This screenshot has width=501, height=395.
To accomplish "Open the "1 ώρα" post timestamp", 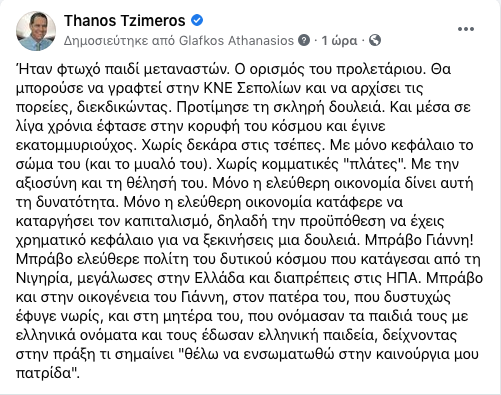I will [339, 41].
